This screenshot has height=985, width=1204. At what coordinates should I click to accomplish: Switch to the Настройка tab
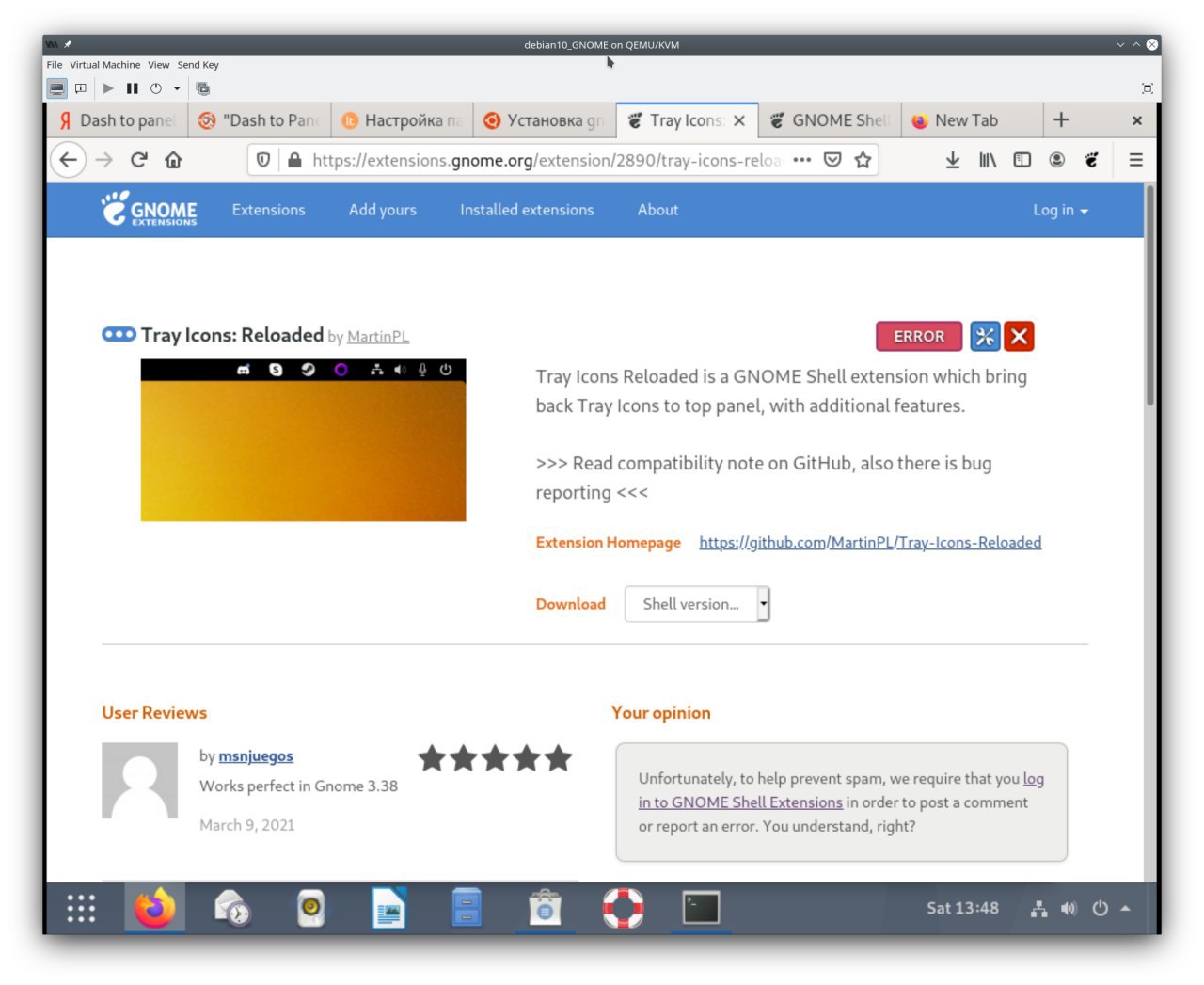[402, 120]
